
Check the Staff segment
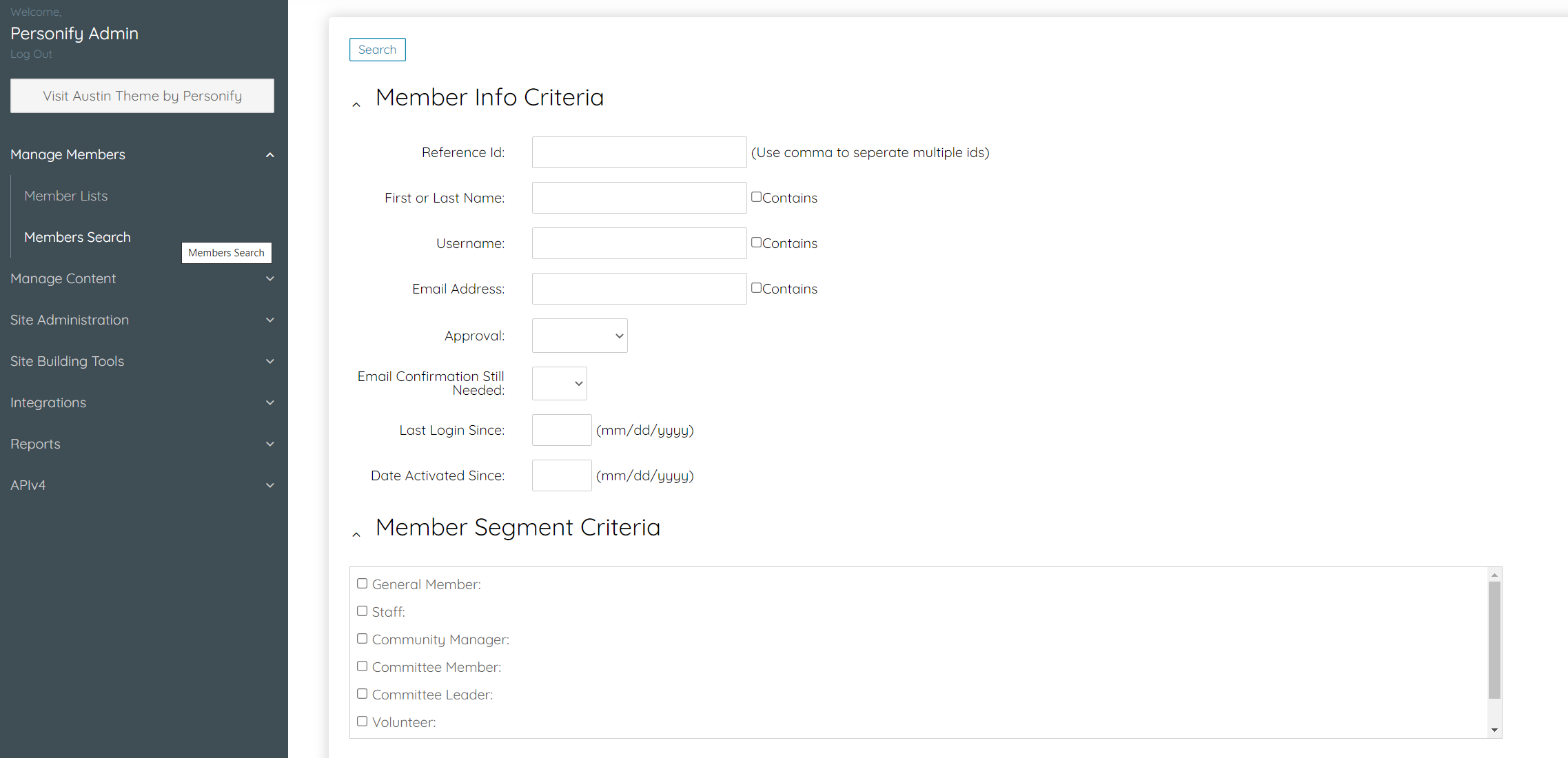click(362, 611)
